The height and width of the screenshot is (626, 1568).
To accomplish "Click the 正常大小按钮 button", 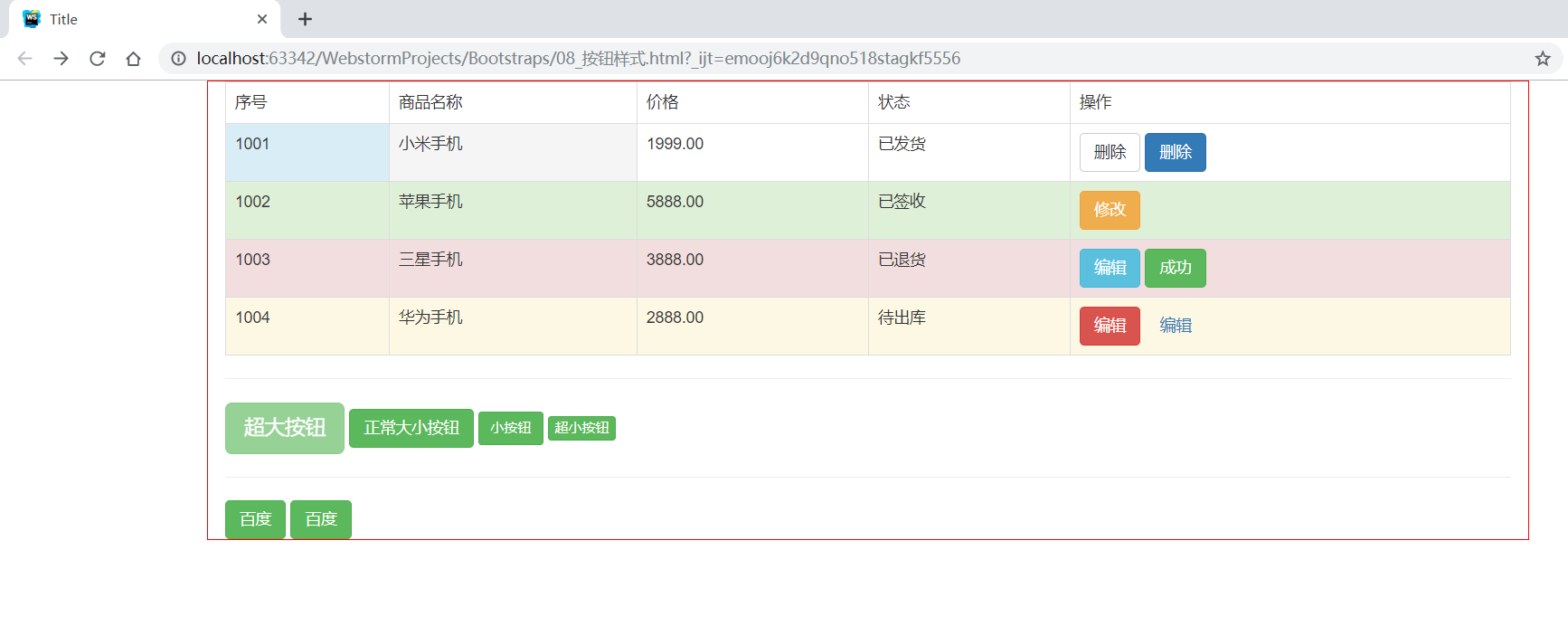I will point(411,428).
